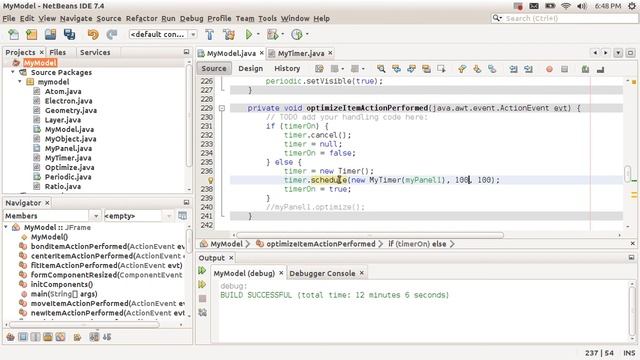Open Debug Project dropdown arrow

tap(282, 35)
